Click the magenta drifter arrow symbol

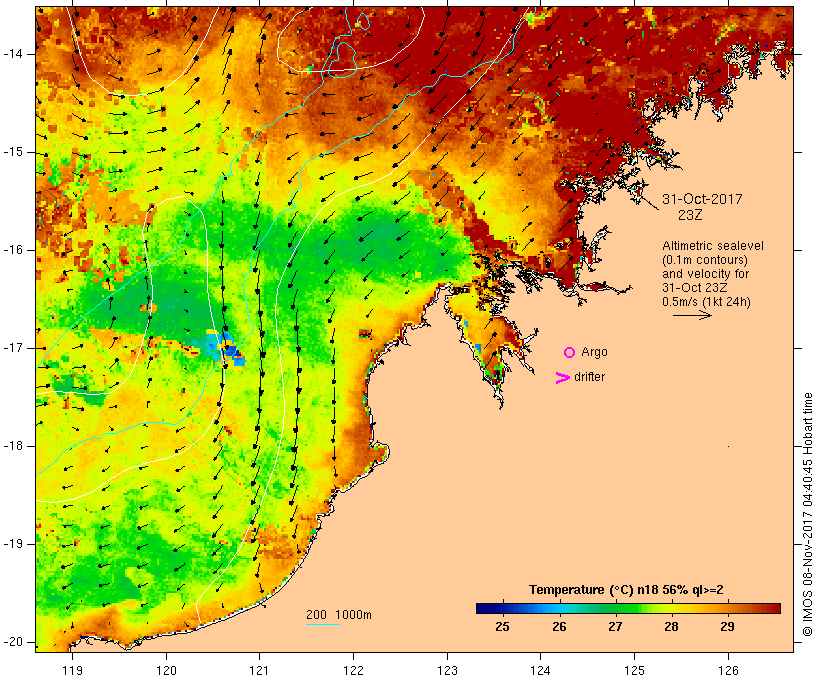coord(562,378)
